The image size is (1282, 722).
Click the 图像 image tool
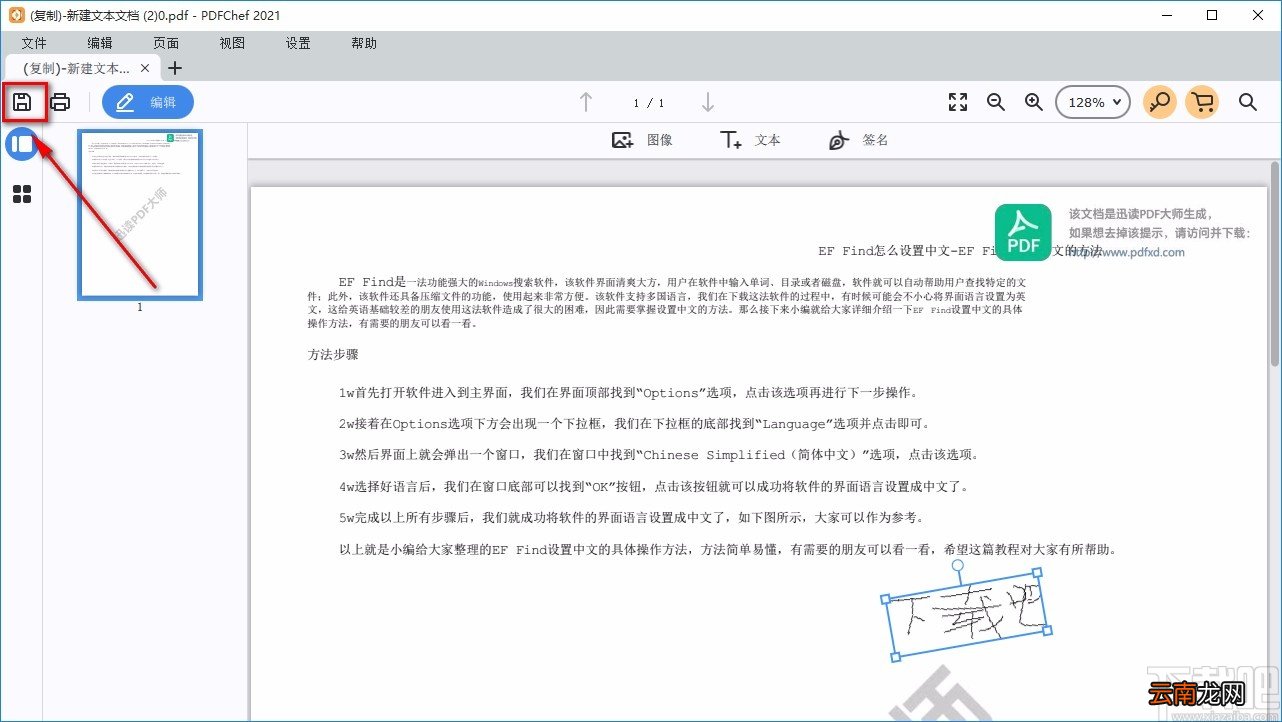click(642, 140)
